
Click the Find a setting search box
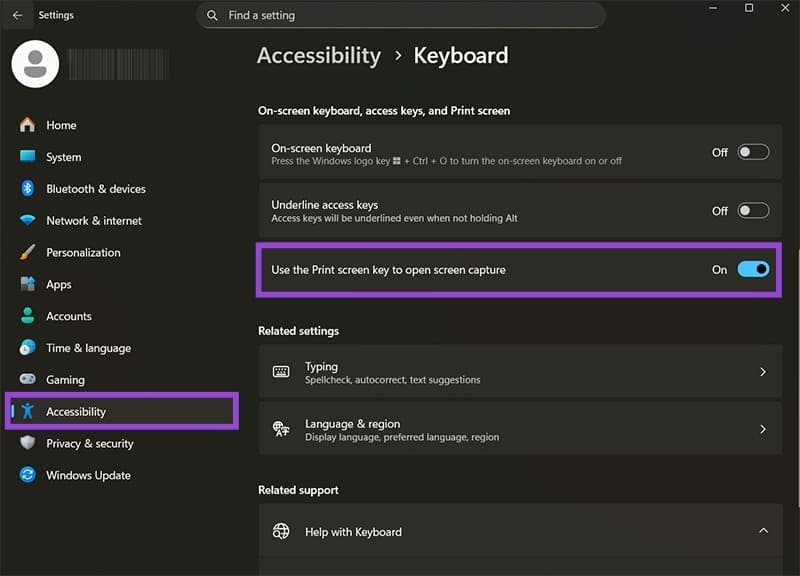click(x=400, y=15)
